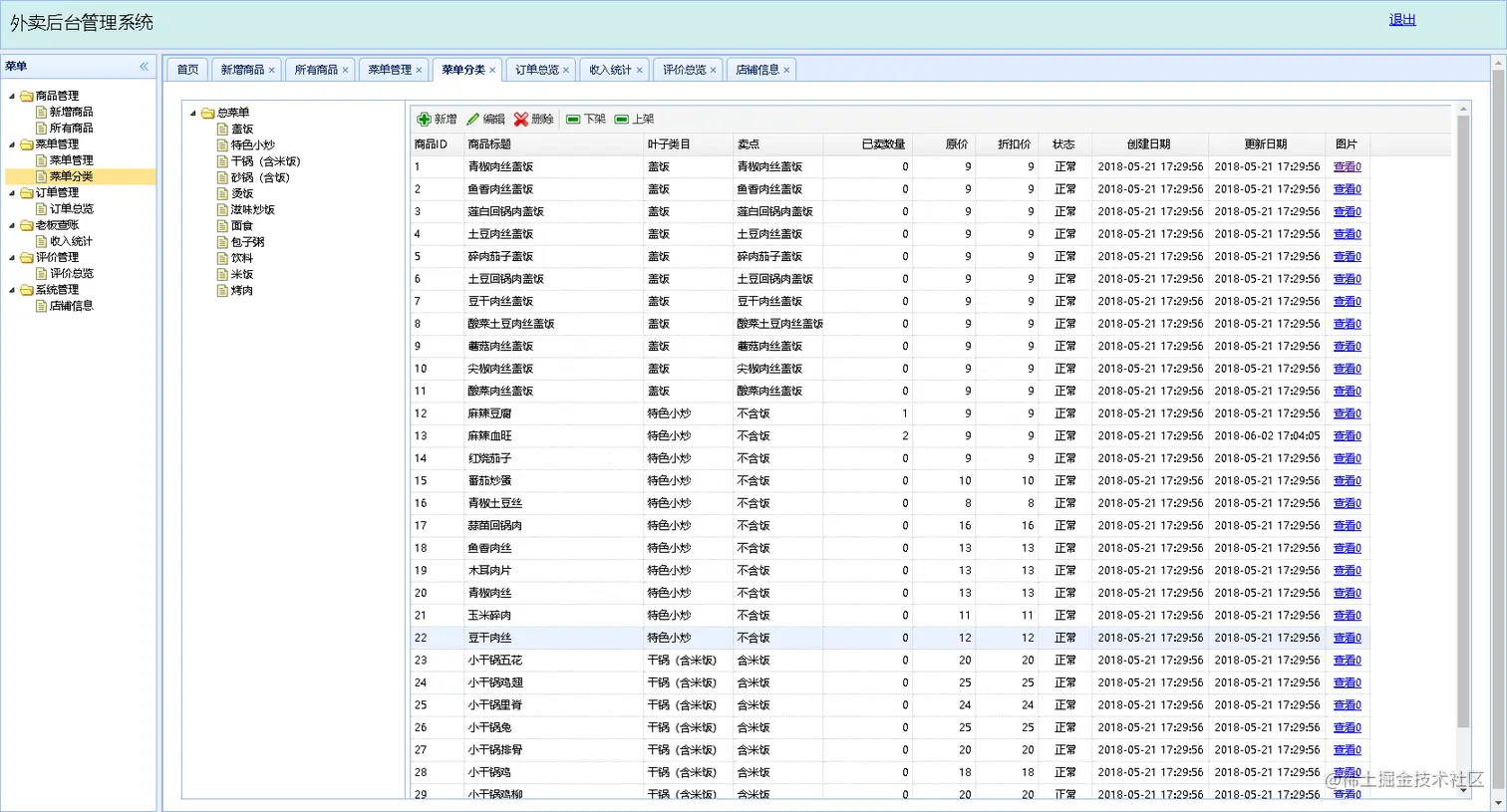Screen dimensions: 1507x812
Task: Close the 评价总览 tab
Action: (x=713, y=70)
